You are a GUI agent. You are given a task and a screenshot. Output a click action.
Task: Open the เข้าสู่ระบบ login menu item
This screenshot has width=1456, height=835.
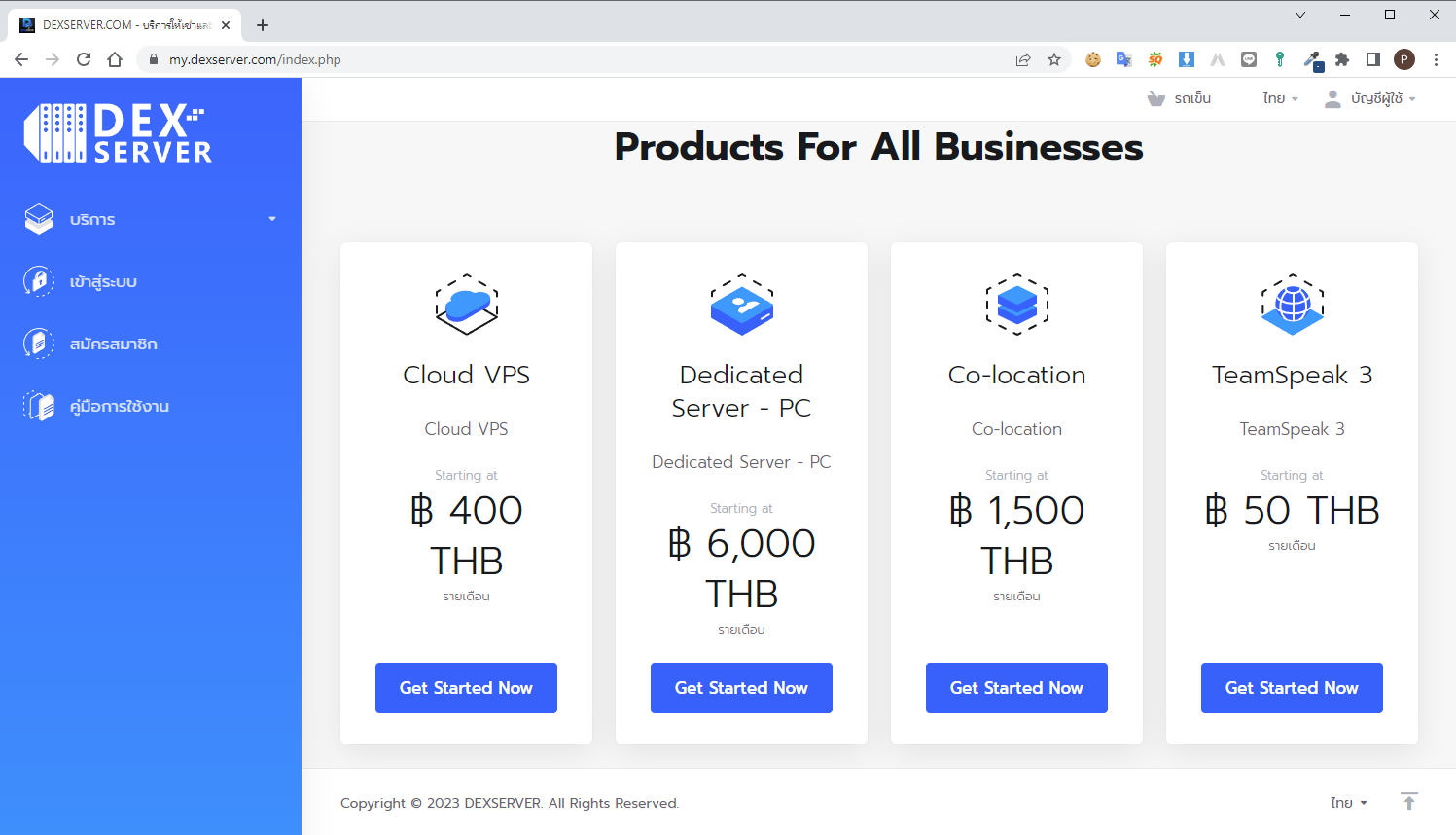tap(103, 281)
